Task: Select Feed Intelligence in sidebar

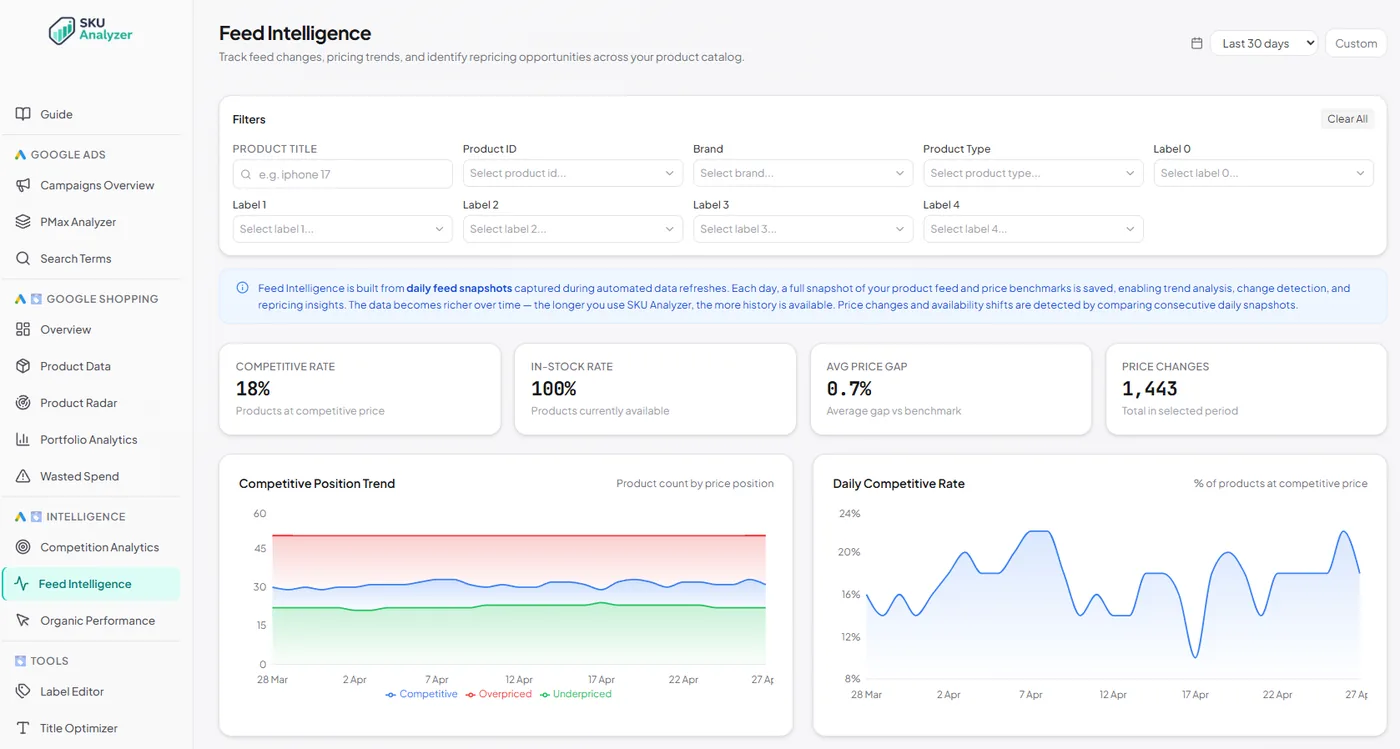Action: (92, 584)
